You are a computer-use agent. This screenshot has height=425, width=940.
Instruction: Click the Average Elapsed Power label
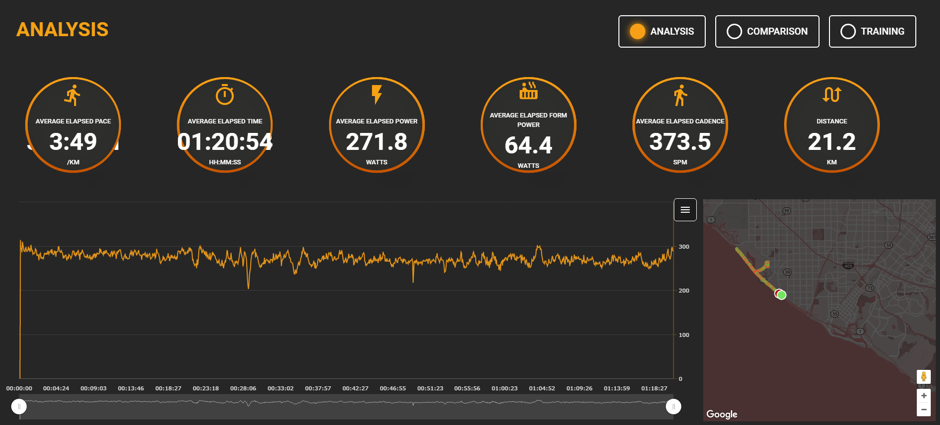point(376,121)
